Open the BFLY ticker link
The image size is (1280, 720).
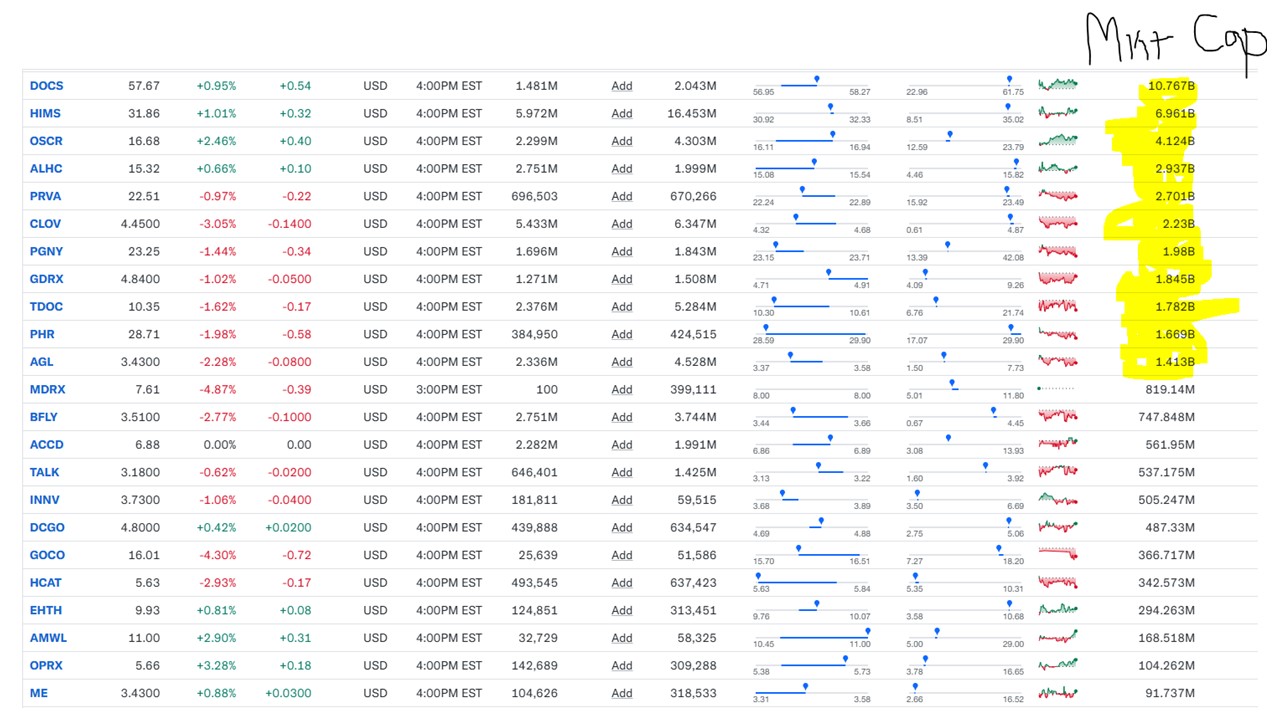pos(44,417)
